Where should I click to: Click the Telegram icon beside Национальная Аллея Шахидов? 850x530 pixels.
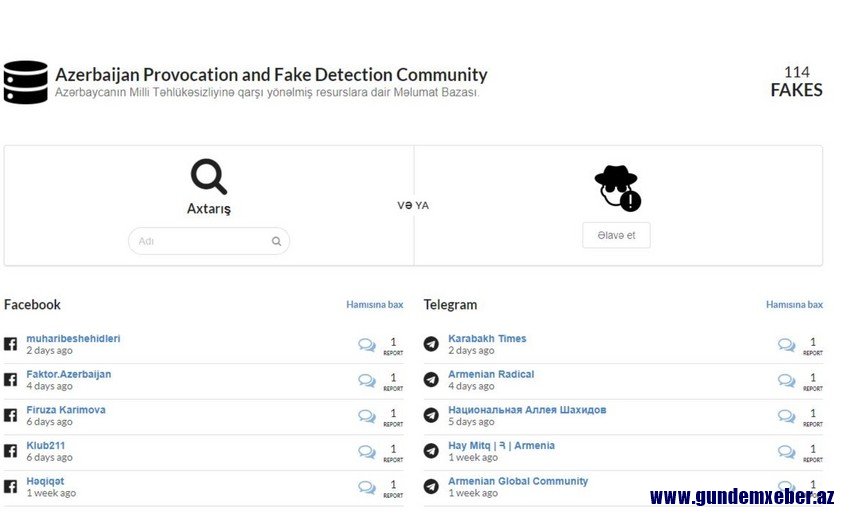431,416
